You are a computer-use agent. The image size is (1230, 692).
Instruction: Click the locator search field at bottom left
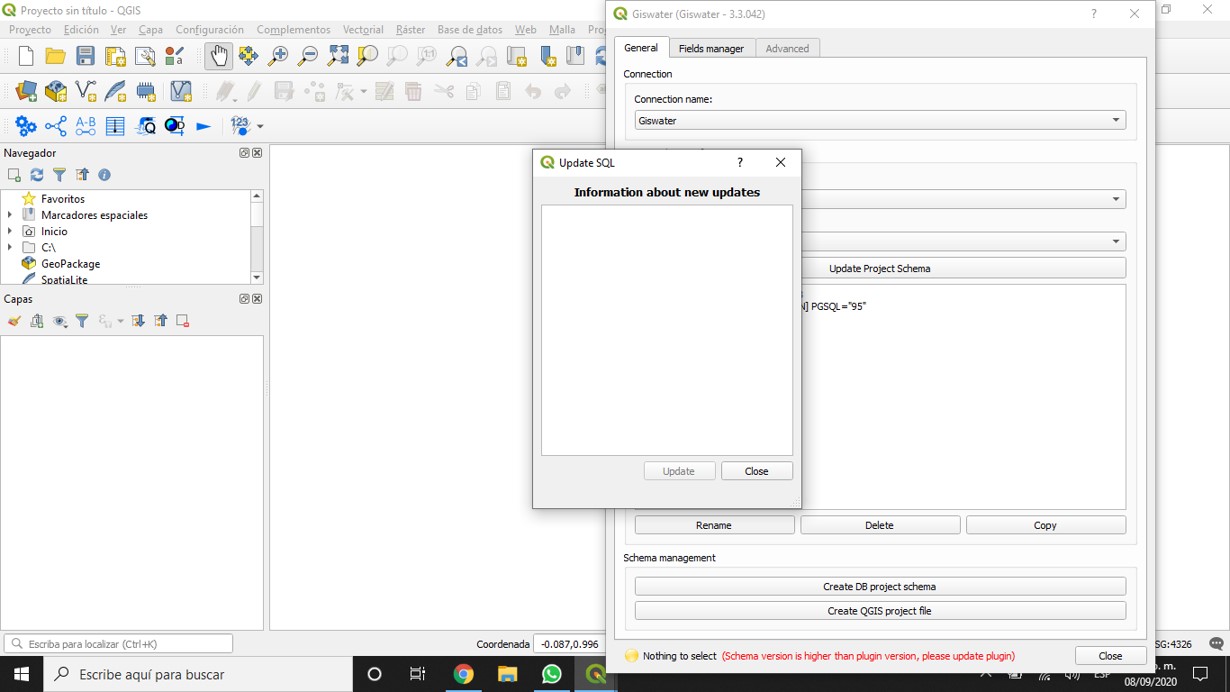(120, 643)
